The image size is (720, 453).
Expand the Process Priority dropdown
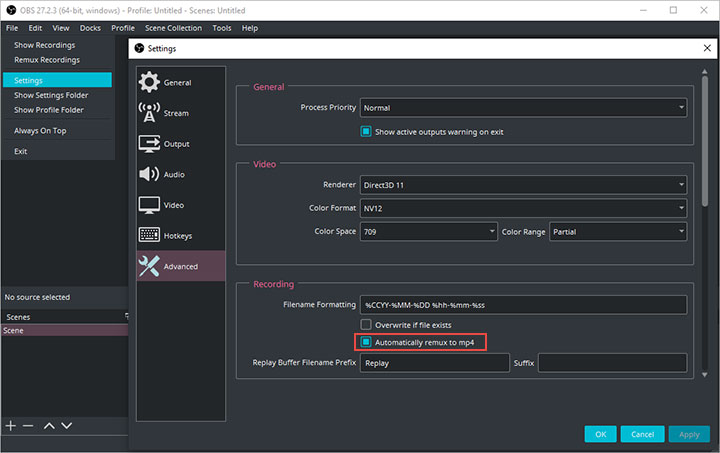point(523,108)
